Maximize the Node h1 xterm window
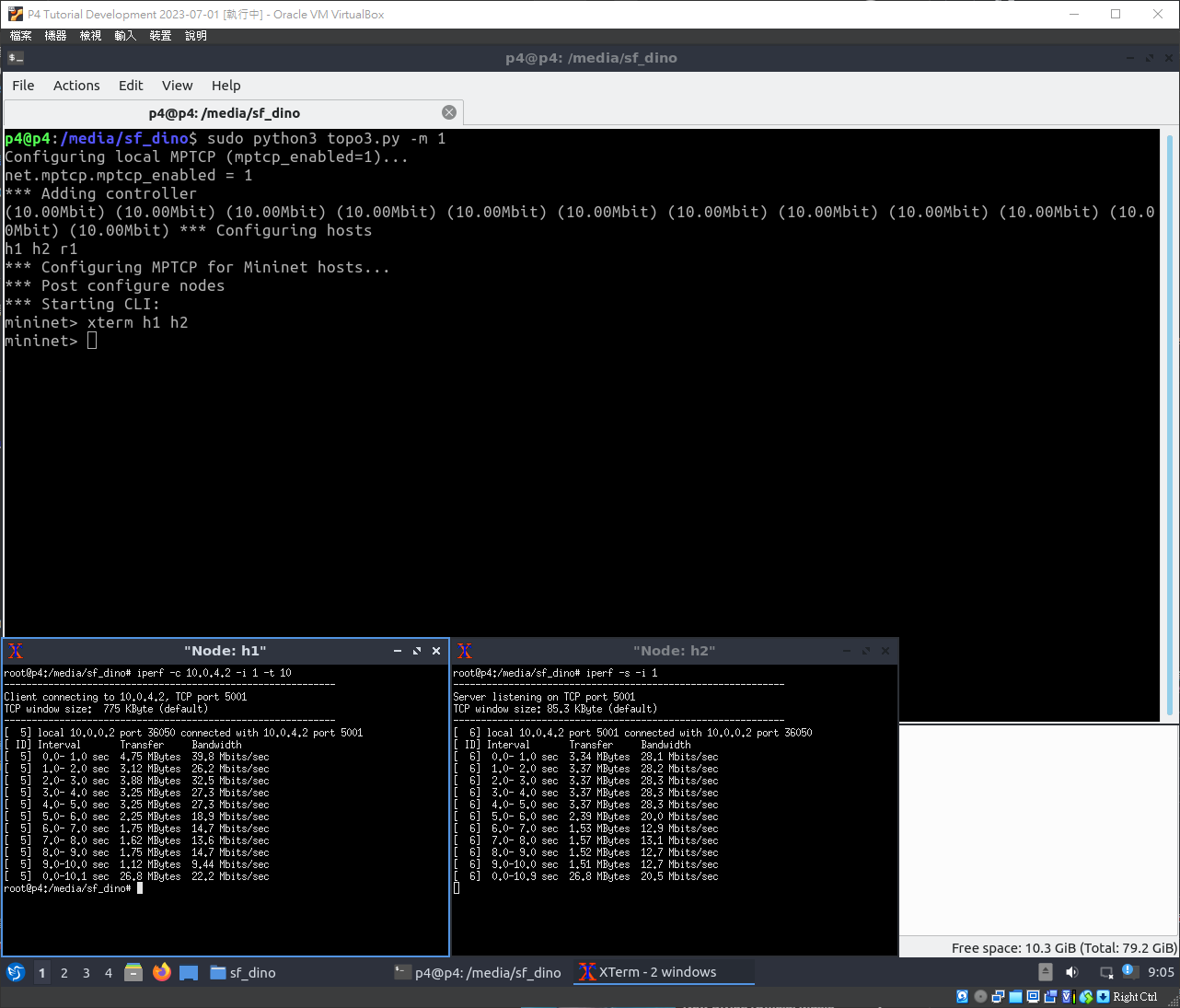This screenshot has height=1008, width=1180. [417, 651]
